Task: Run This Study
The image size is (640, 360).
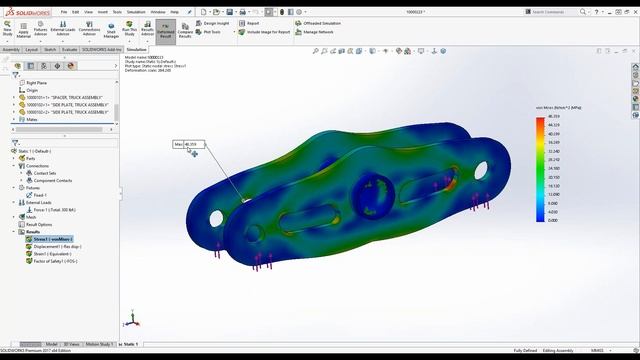Action: (x=129, y=28)
